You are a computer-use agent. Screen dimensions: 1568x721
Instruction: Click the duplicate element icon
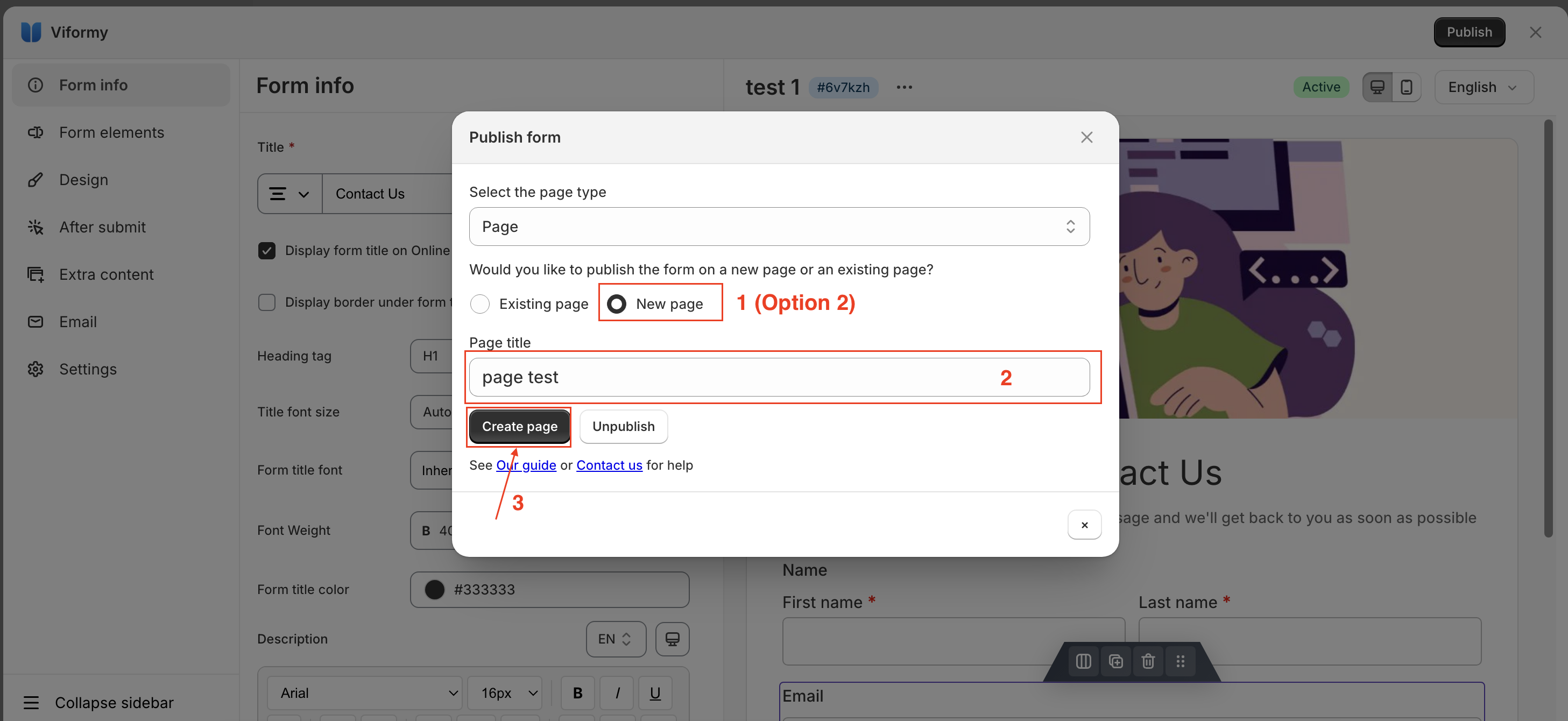[x=1116, y=661]
